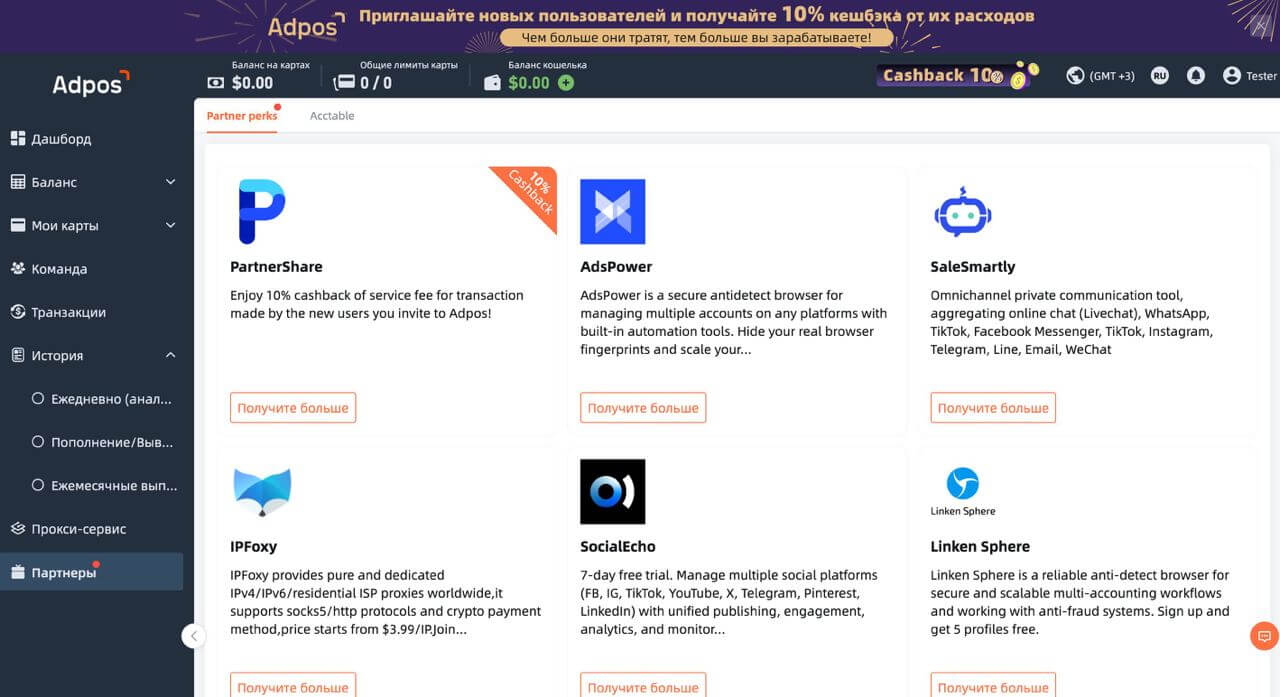This screenshot has height=697, width=1280.
Task: Click the card balance money icon
Action: [x=215, y=83]
